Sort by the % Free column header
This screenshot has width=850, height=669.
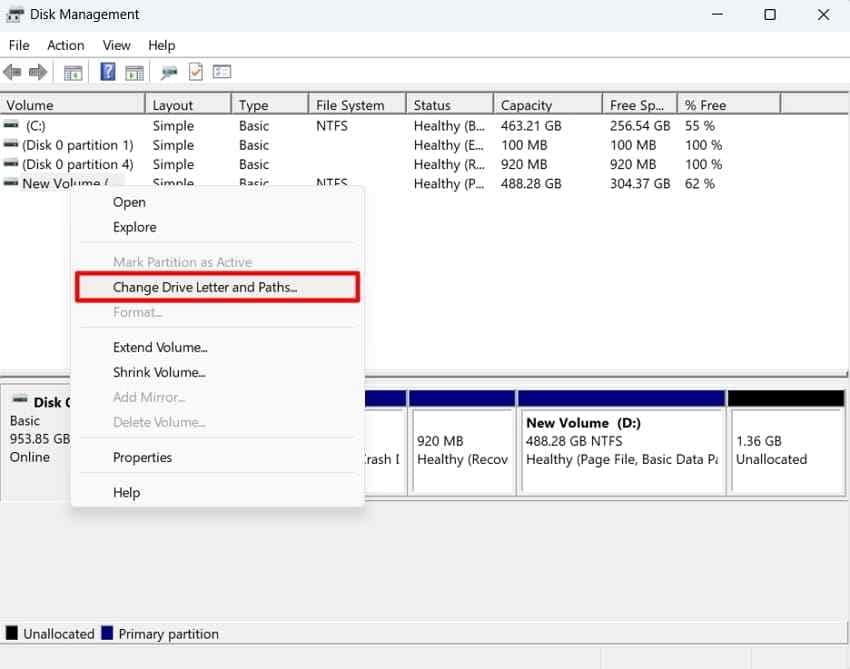[729, 105]
